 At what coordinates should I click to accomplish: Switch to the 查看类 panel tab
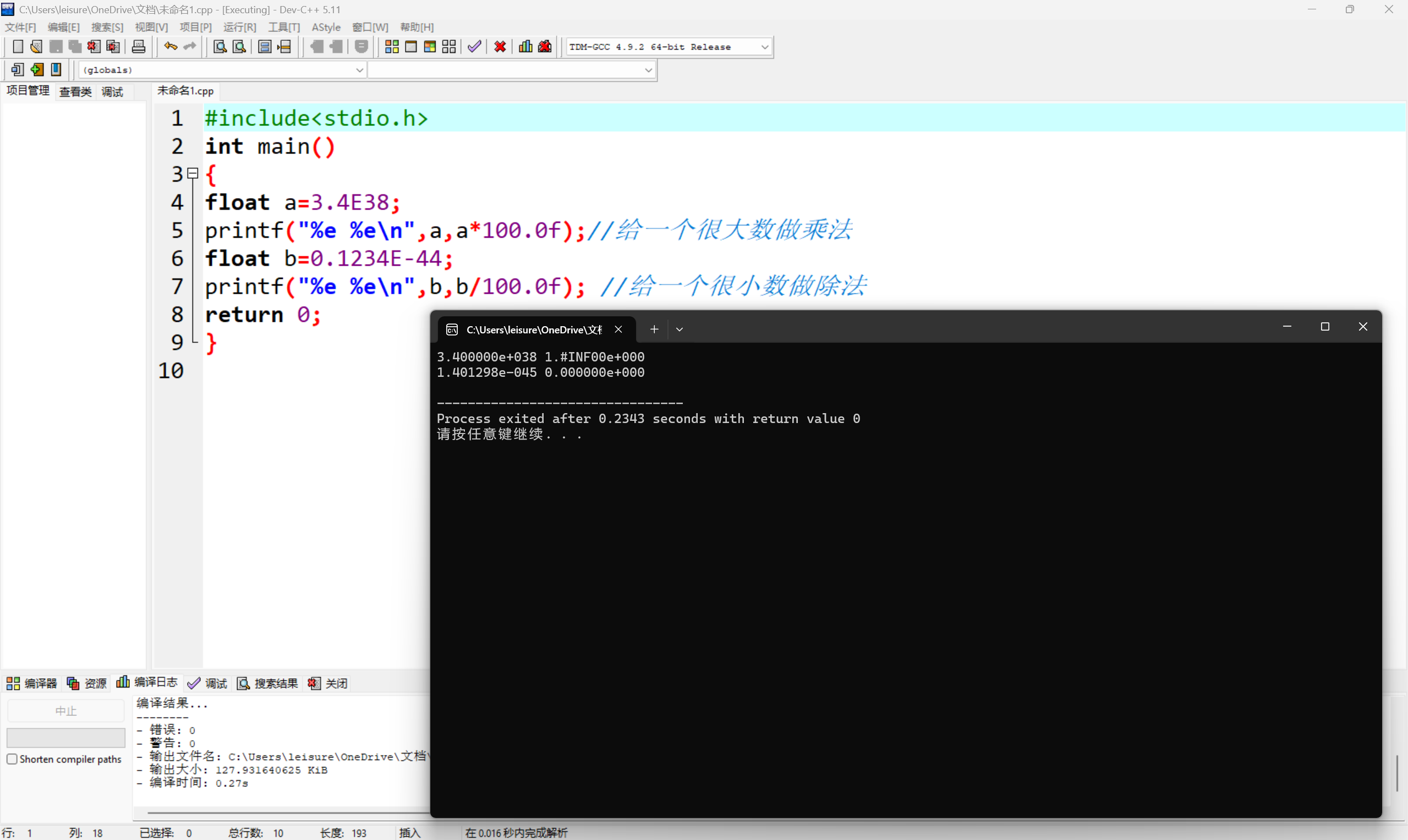75,91
